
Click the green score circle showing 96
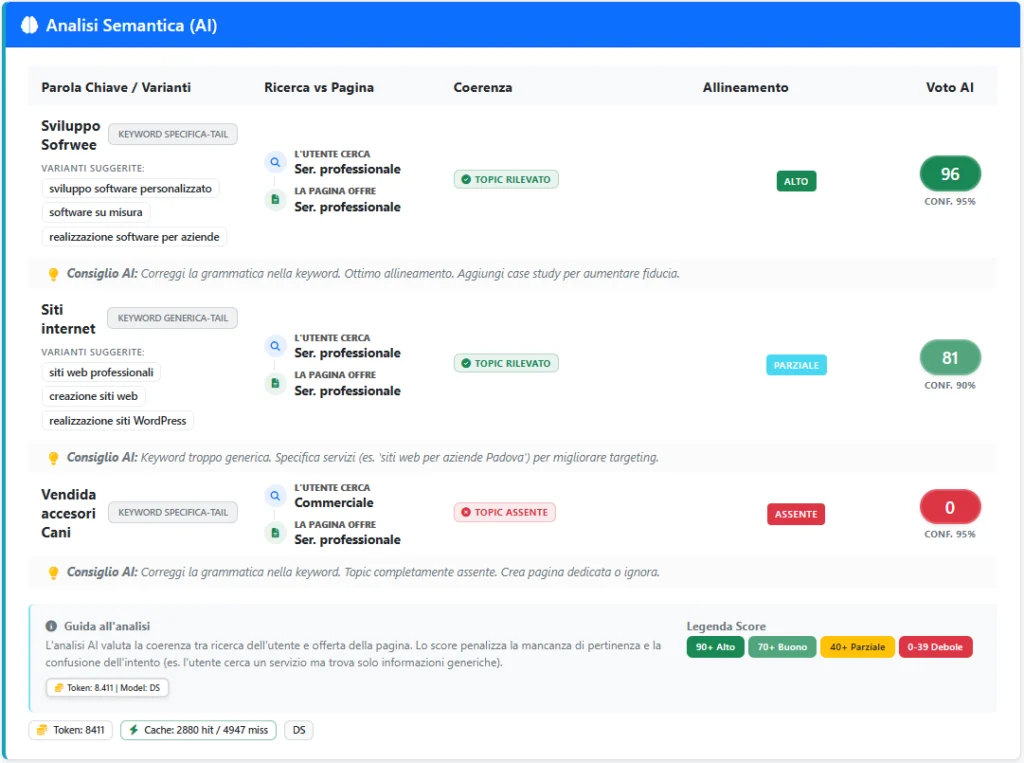949,173
